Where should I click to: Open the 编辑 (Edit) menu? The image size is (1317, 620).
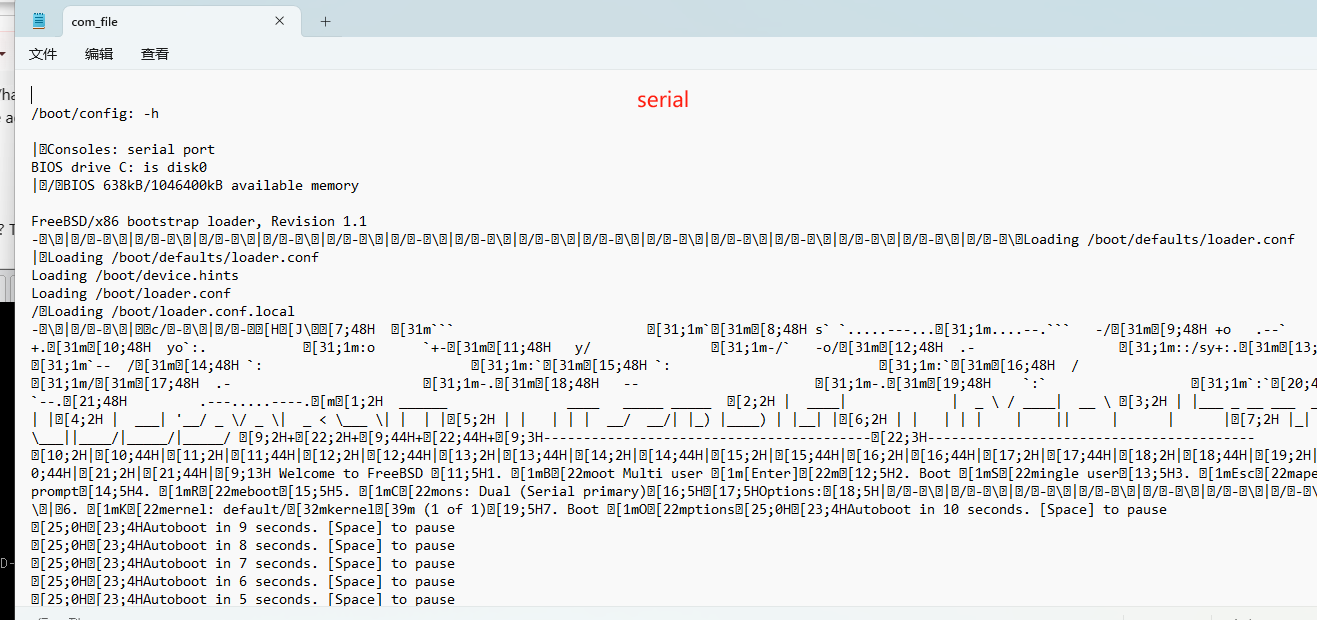coord(99,54)
